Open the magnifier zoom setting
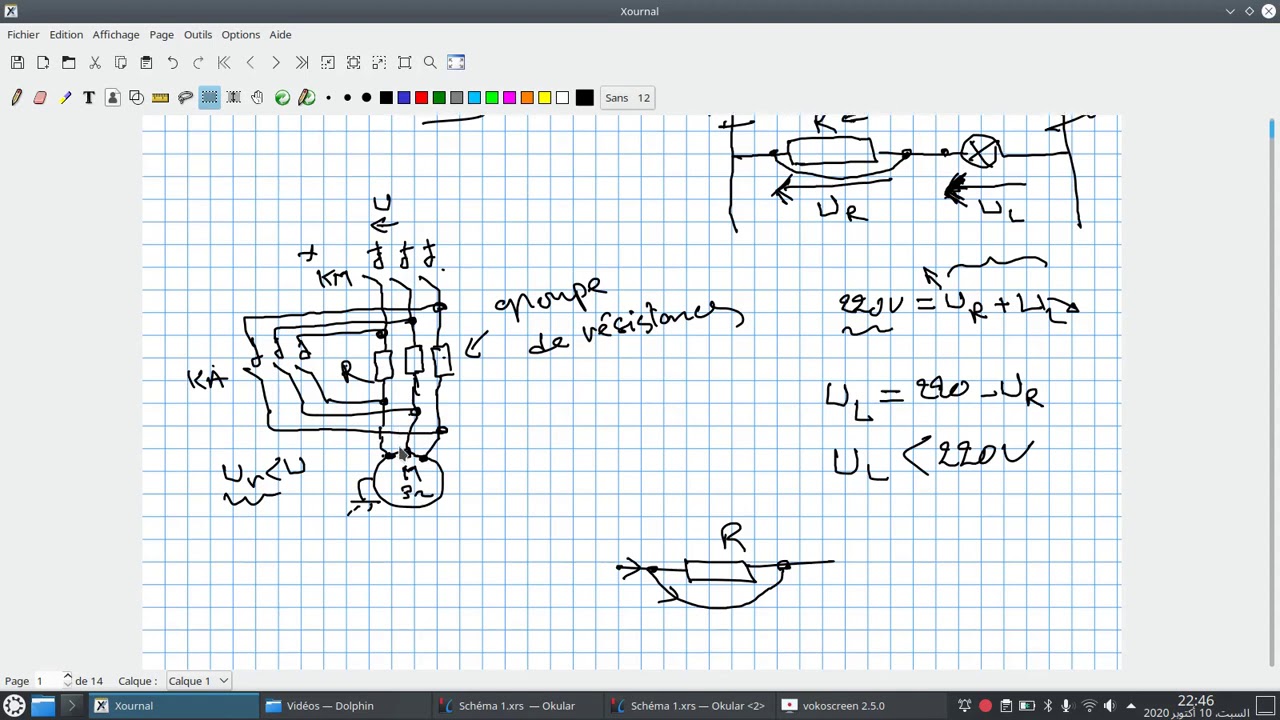The image size is (1280, 720). (x=430, y=63)
